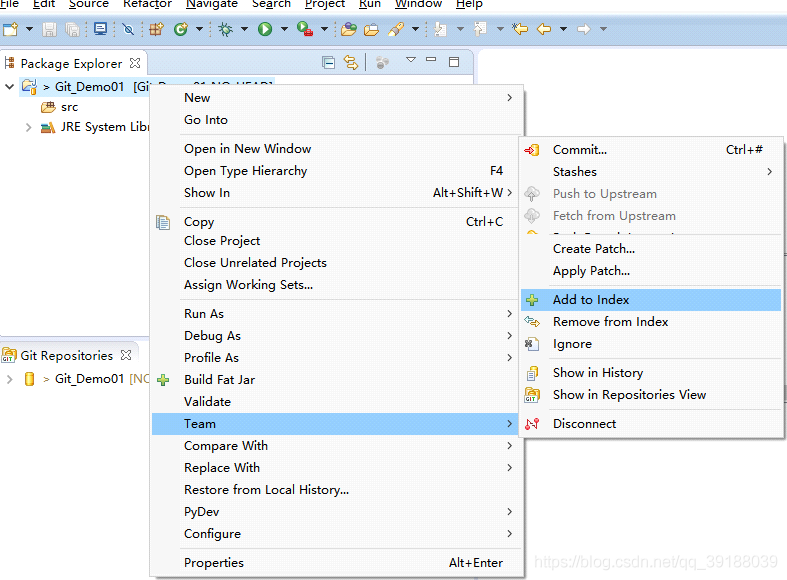Choose Close Project
The image size is (787, 580).
pos(337,241)
